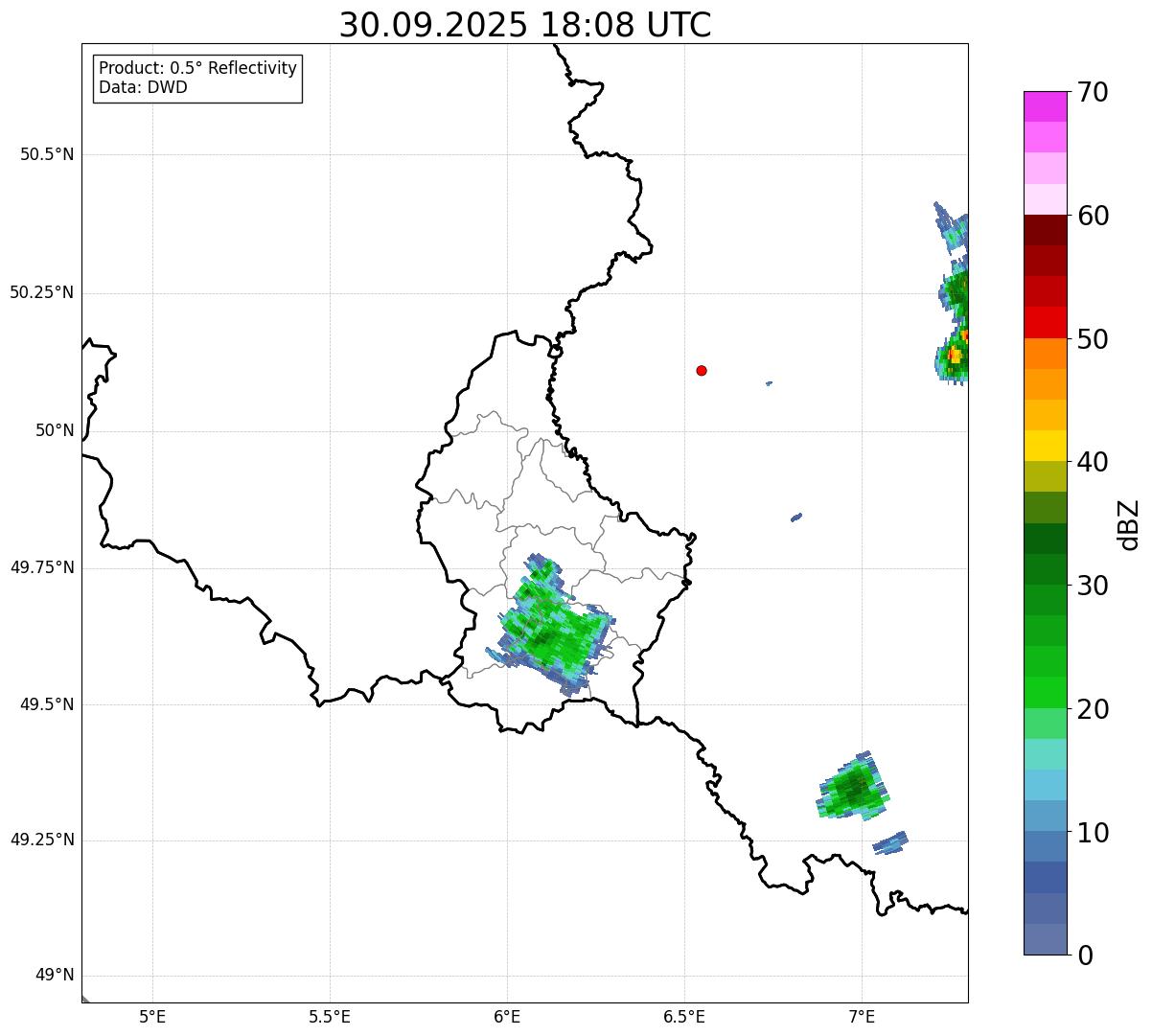The image size is (1152, 1036).
Task: Click the colorbar tick label 60
Action: 1093,216
